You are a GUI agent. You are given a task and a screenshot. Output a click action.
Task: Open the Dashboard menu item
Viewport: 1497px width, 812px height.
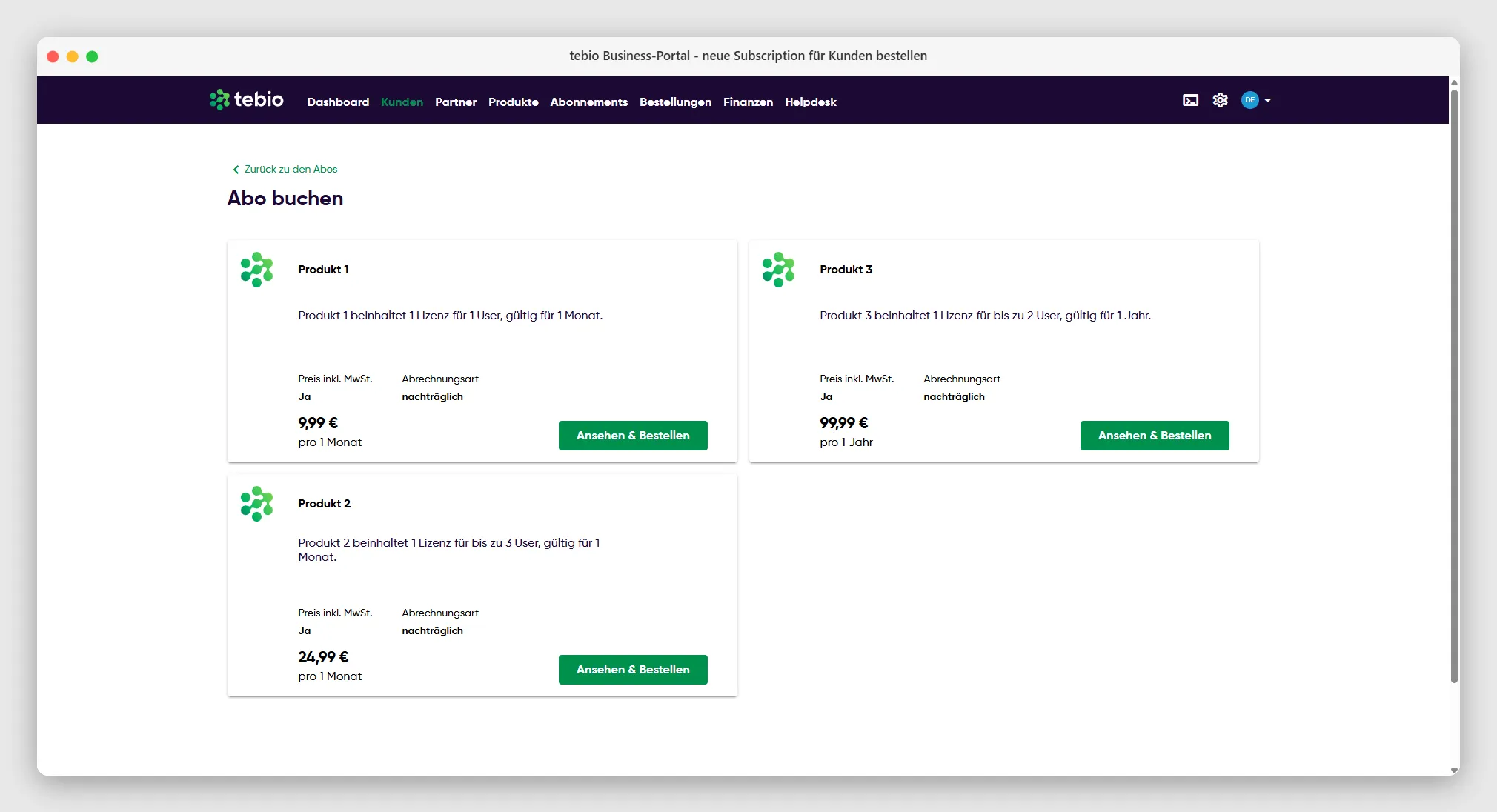click(338, 102)
